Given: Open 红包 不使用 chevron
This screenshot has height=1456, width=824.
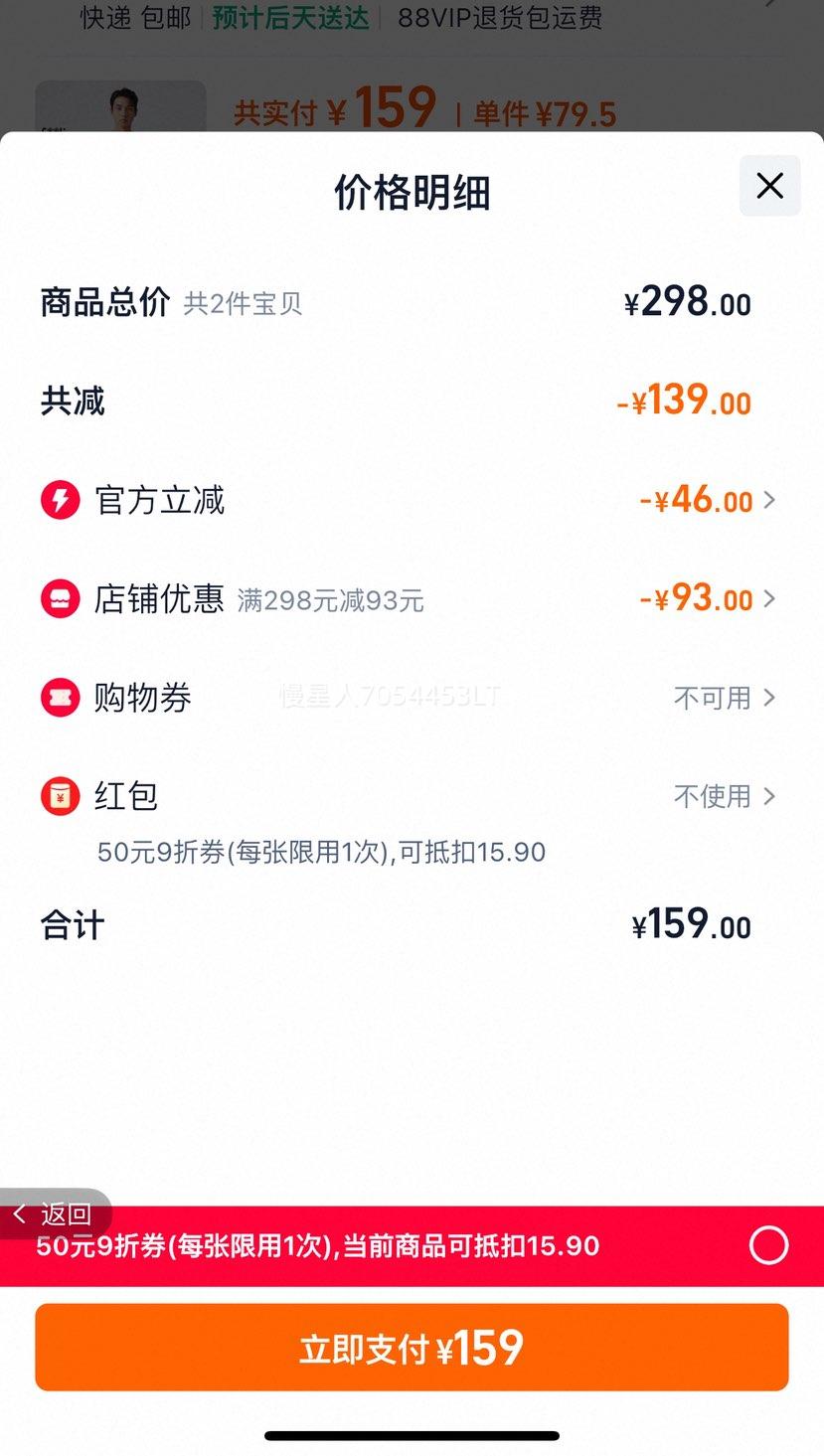Looking at the screenshot, I should tap(769, 796).
